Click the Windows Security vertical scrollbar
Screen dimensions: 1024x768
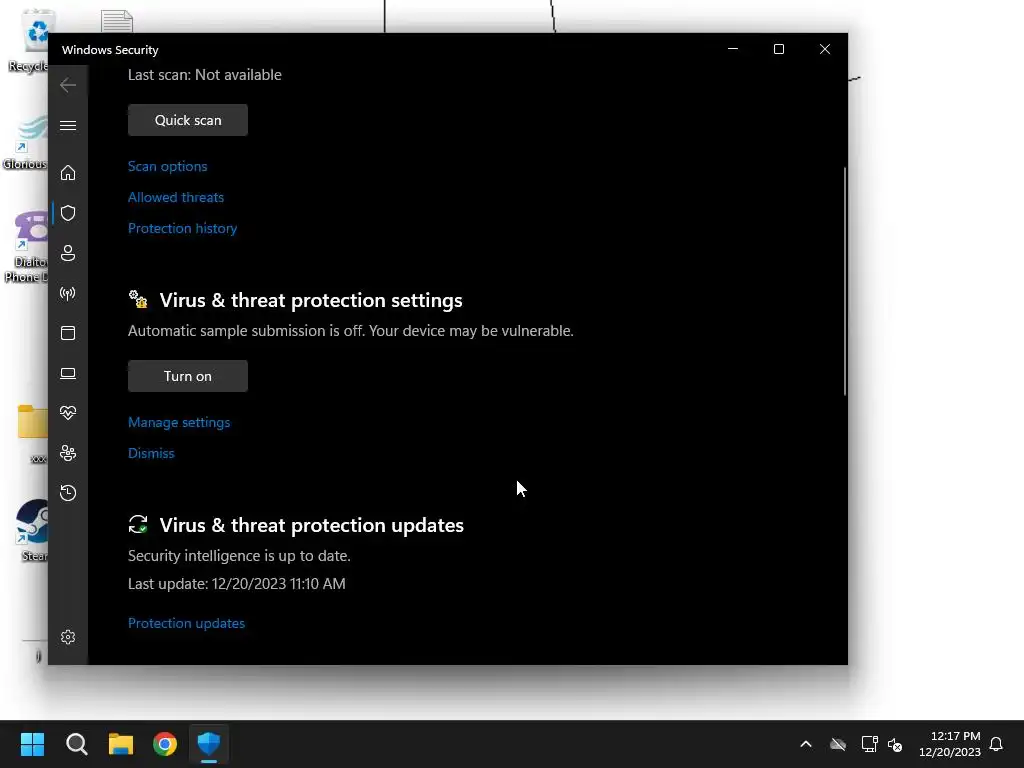click(x=845, y=281)
